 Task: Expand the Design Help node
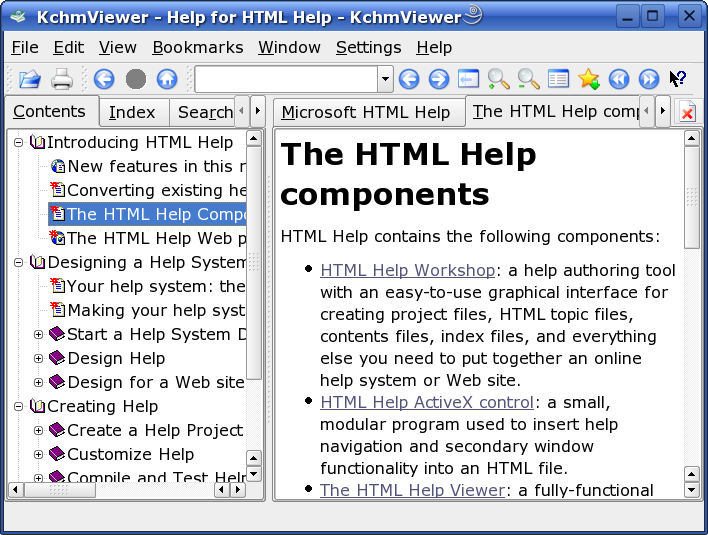point(38,358)
